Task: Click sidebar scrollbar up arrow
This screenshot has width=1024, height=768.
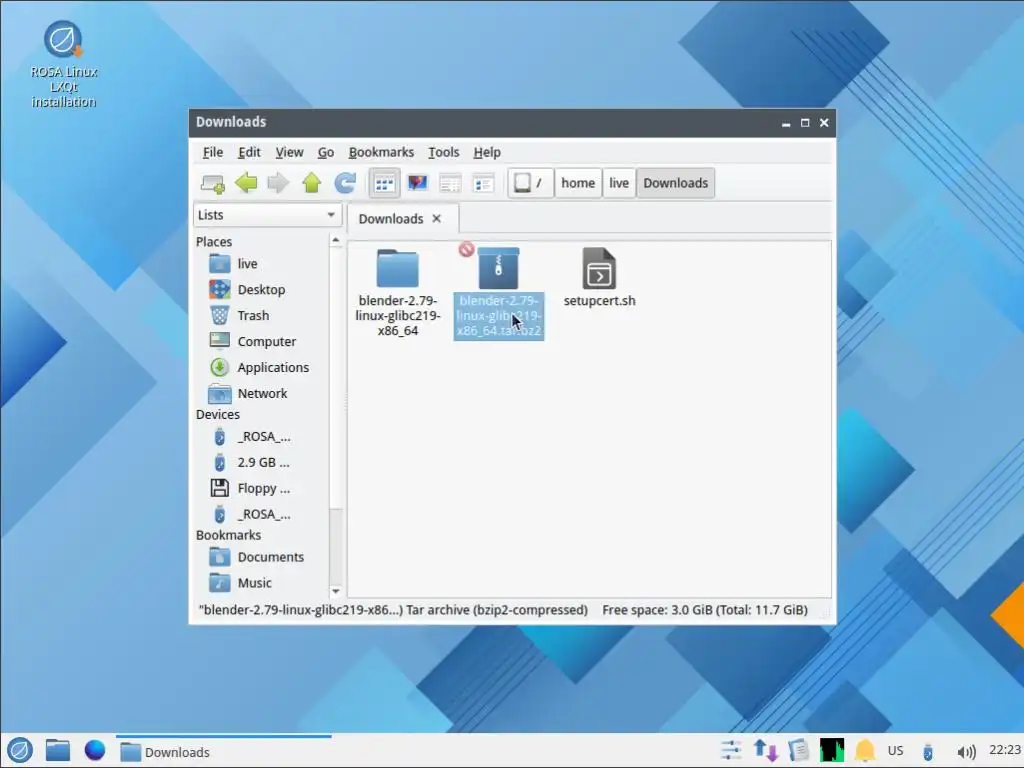Action: coord(336,240)
